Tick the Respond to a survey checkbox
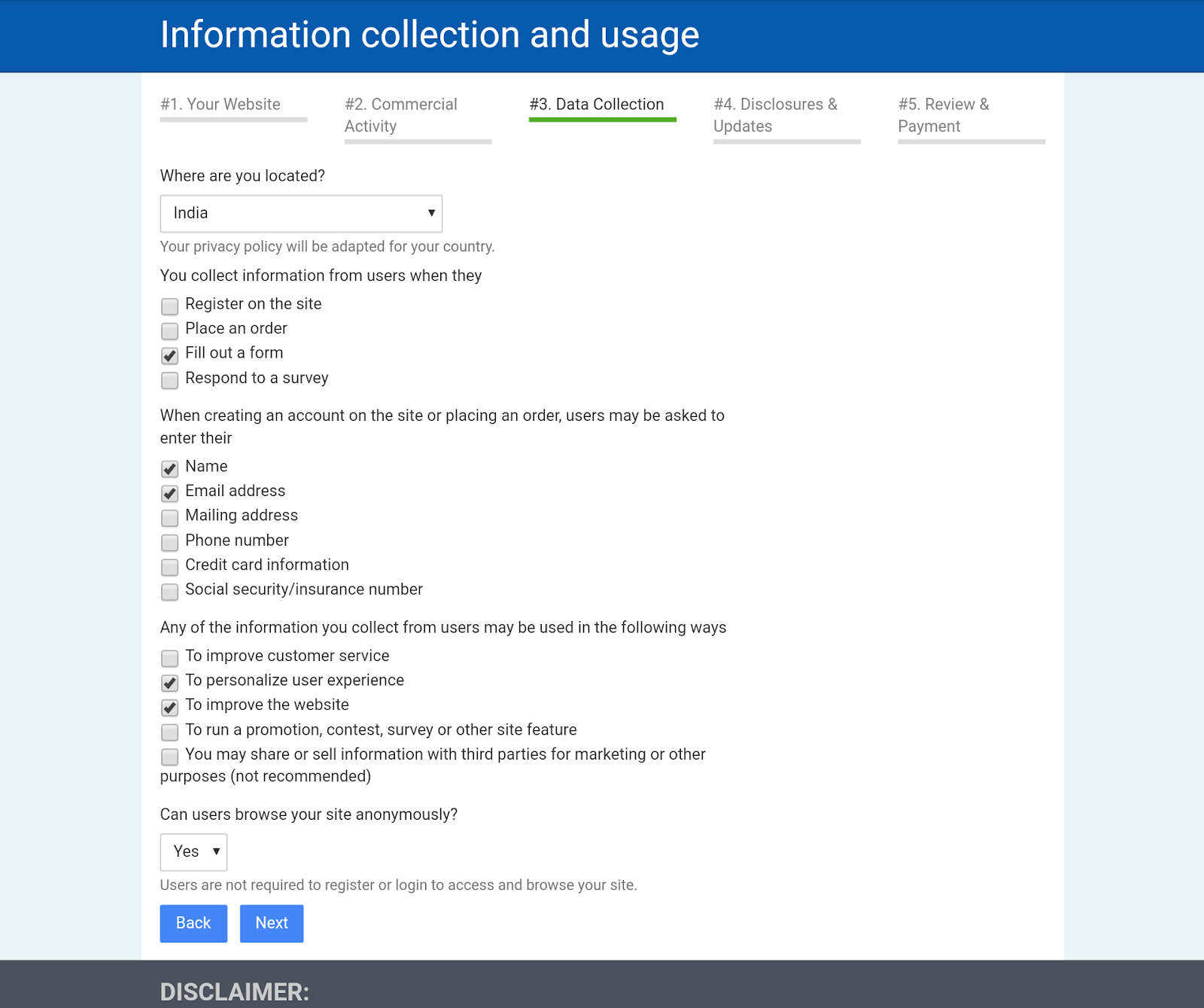This screenshot has height=1008, width=1204. tap(170, 380)
